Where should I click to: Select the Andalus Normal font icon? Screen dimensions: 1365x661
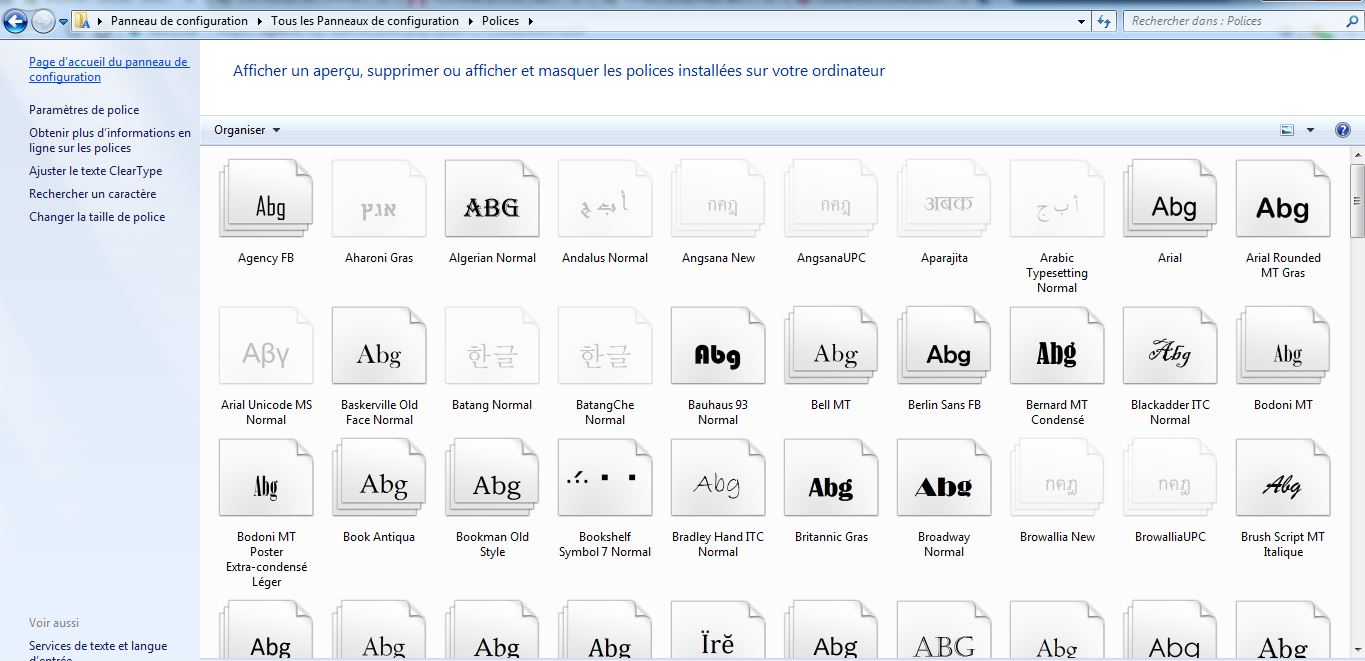[605, 199]
